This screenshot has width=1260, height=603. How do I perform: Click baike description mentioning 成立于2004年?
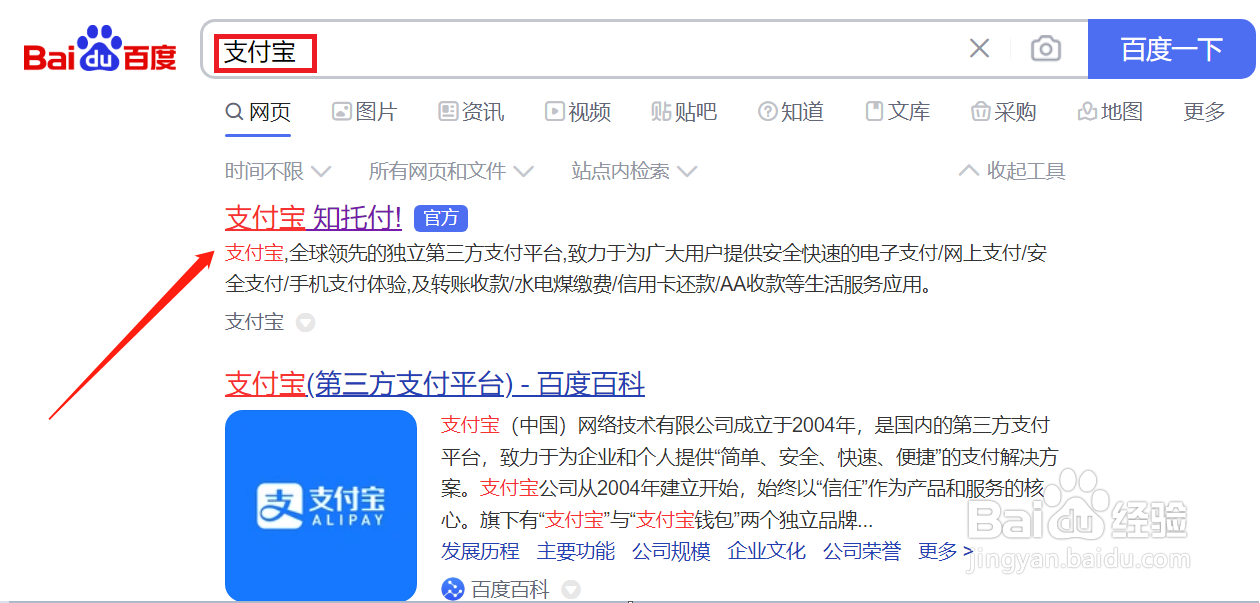750,473
